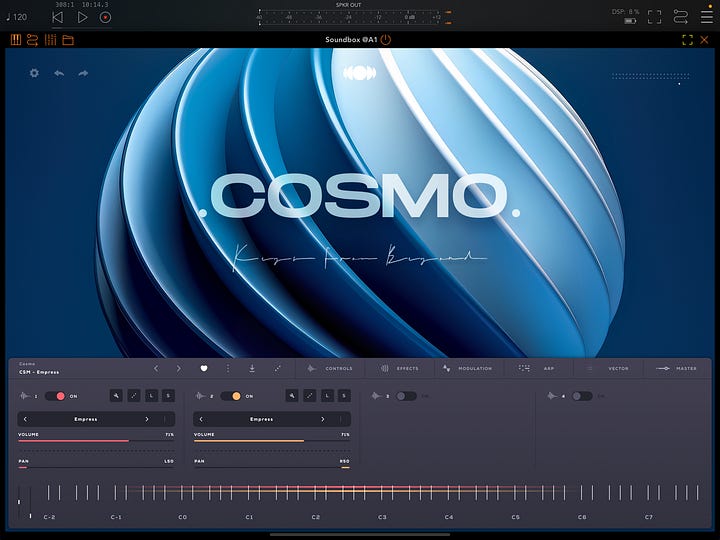Switch to the Vector tab
The image size is (720, 540).
tap(608, 368)
